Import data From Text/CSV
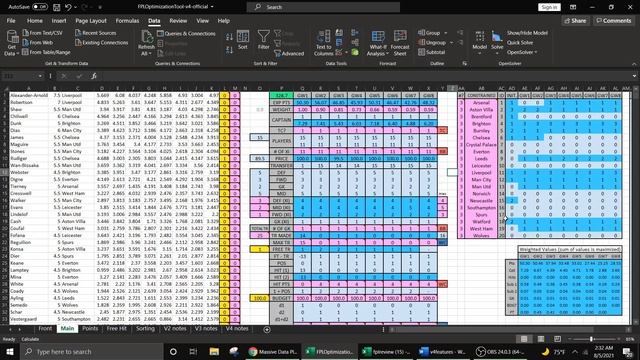The image size is (640, 360). point(42,33)
